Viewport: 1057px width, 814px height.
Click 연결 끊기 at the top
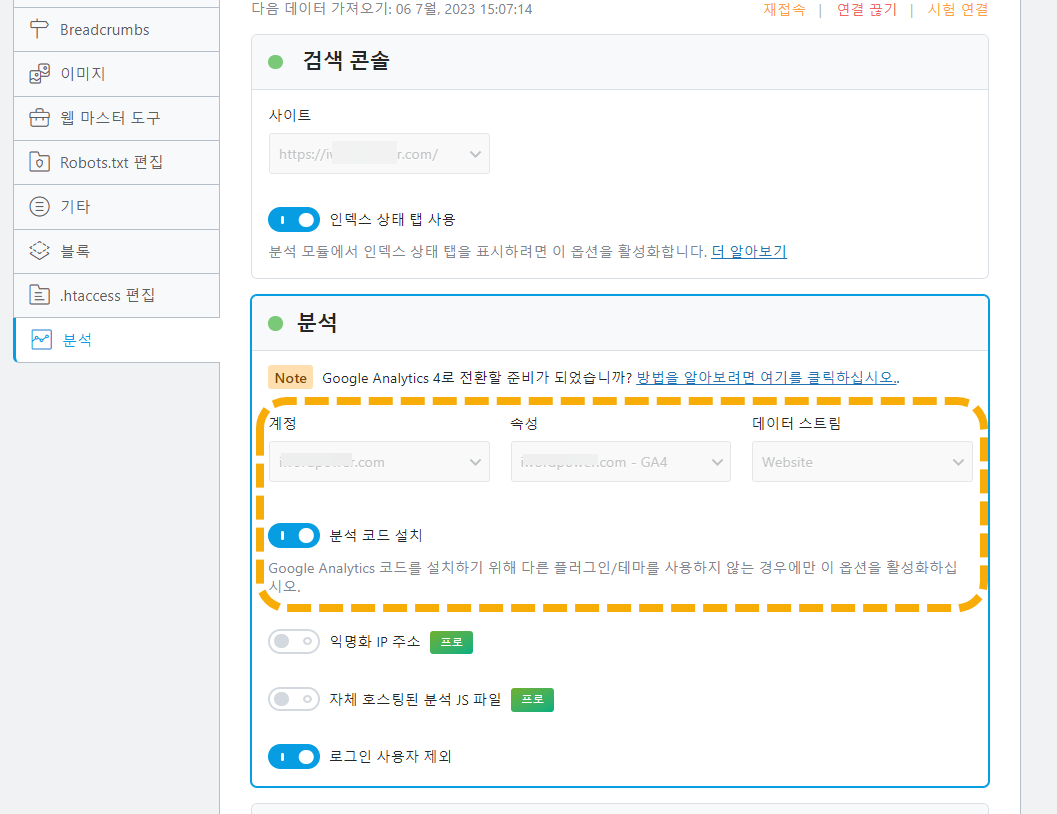(x=866, y=8)
